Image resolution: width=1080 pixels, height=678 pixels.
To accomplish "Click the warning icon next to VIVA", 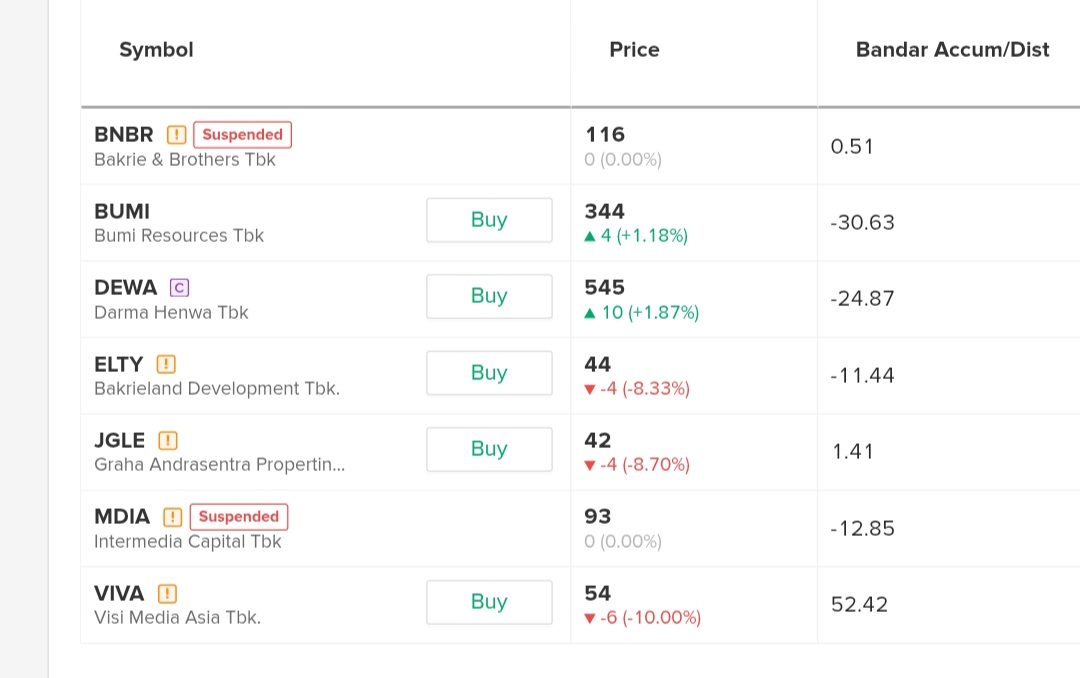I will (167, 593).
